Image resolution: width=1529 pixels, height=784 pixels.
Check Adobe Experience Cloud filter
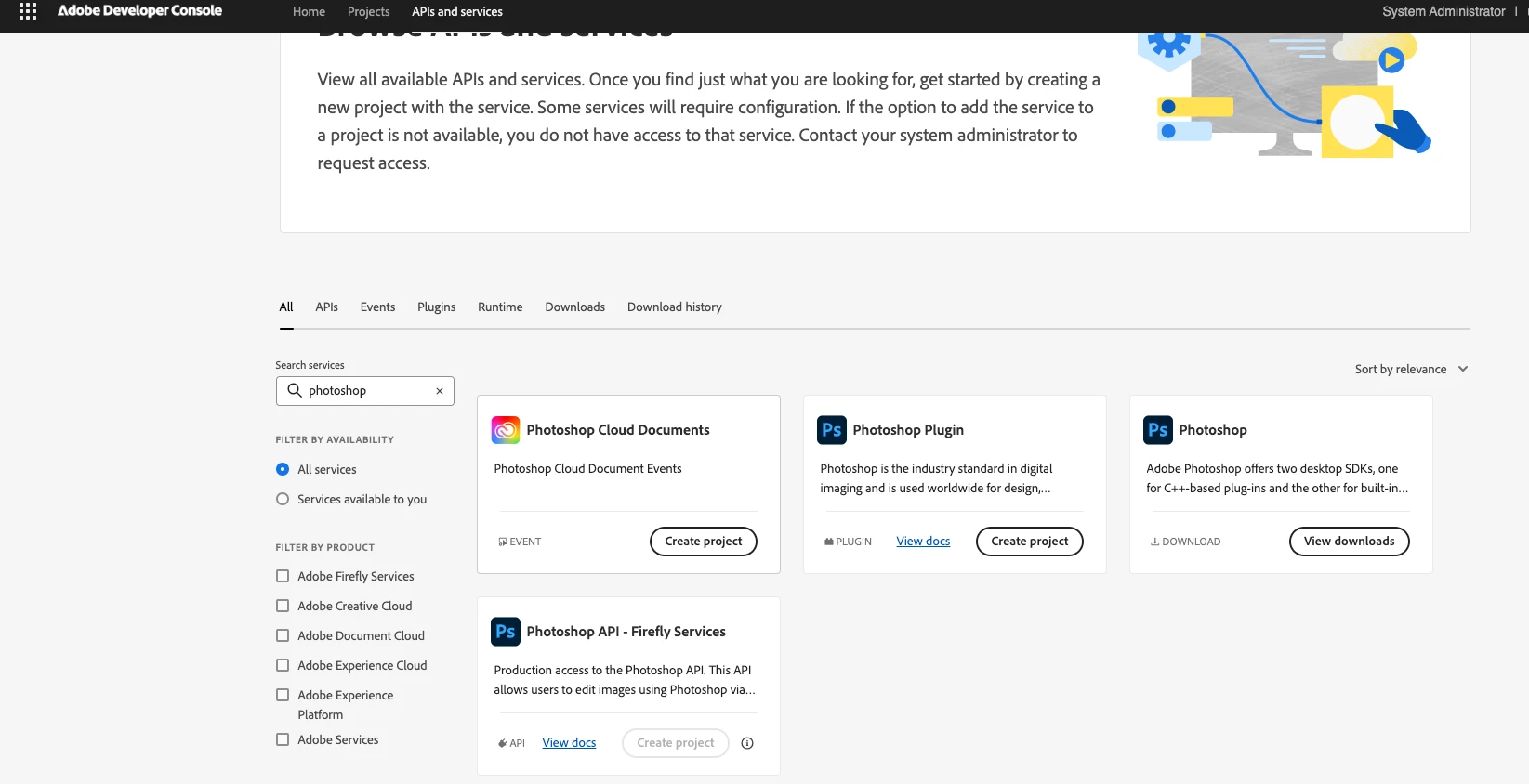[x=283, y=665]
